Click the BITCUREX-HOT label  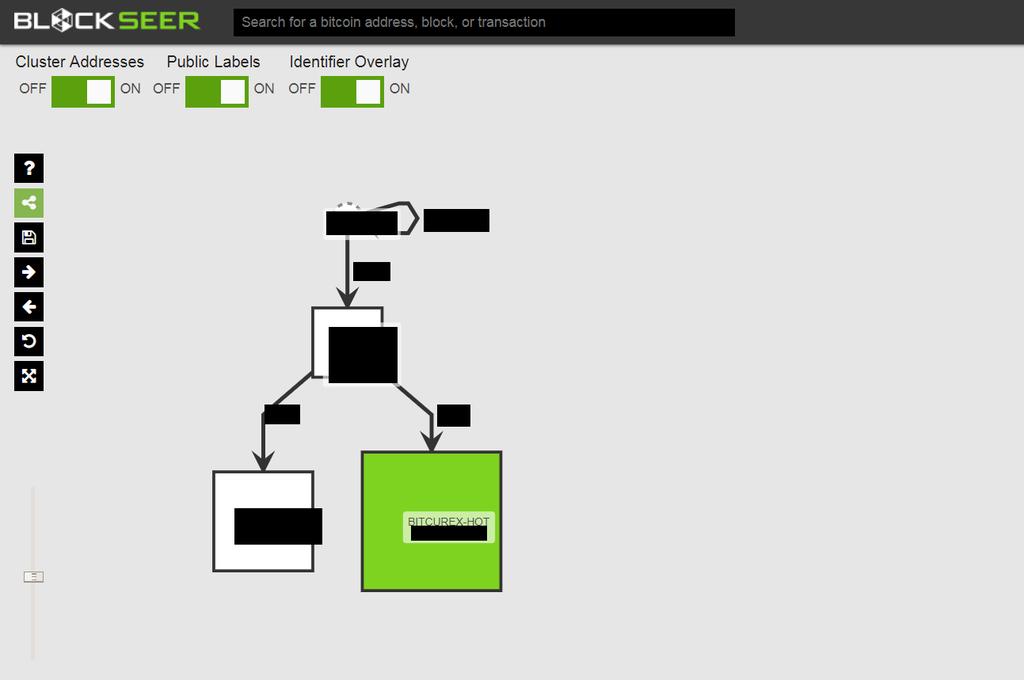[449, 521]
